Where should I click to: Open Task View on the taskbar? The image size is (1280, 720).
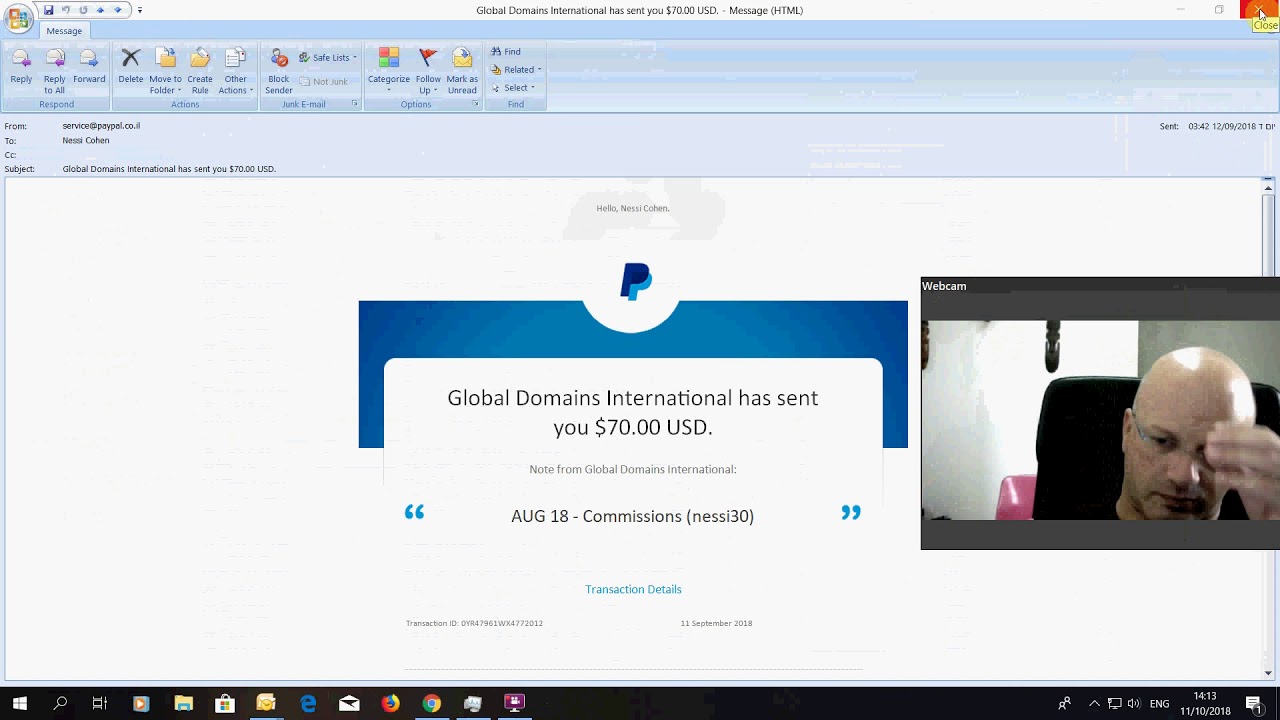coord(99,703)
